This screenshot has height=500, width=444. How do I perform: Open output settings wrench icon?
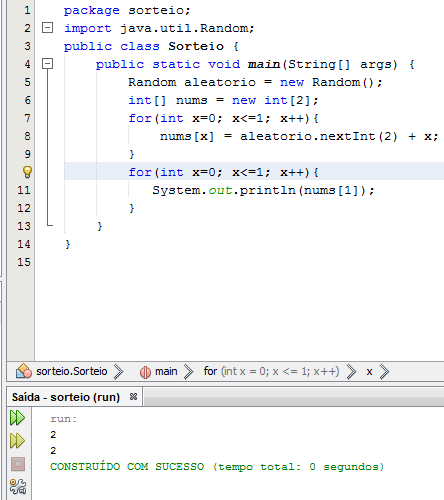[18, 487]
